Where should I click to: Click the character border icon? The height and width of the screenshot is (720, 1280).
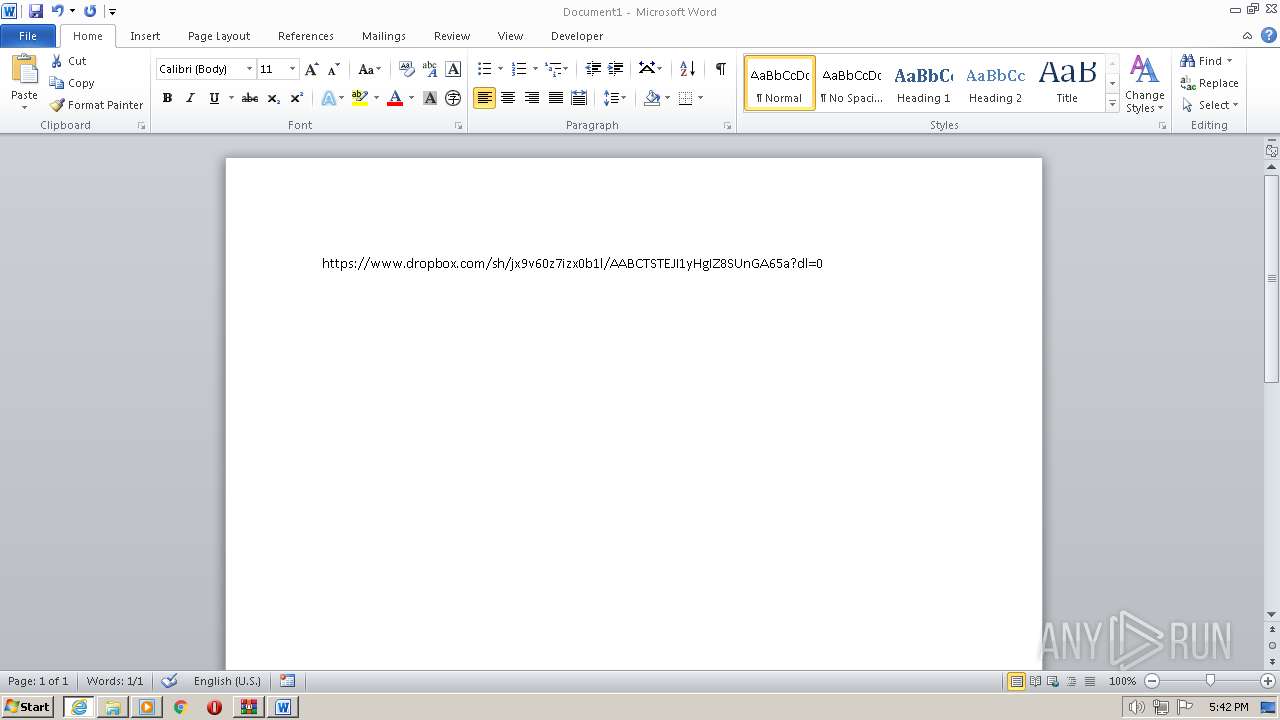click(x=453, y=69)
